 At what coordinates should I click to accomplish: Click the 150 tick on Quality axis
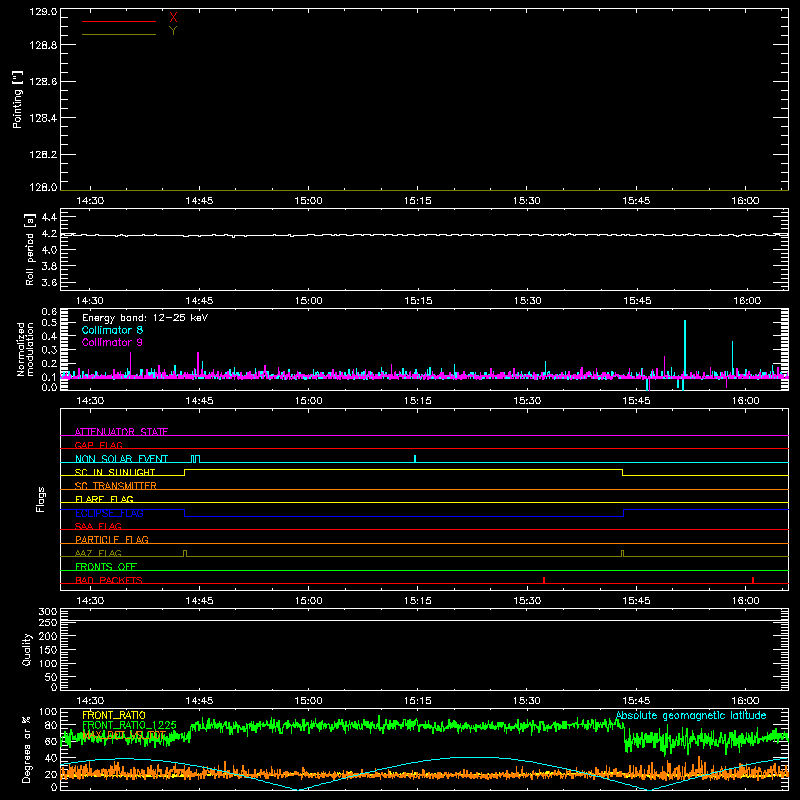tap(48, 650)
